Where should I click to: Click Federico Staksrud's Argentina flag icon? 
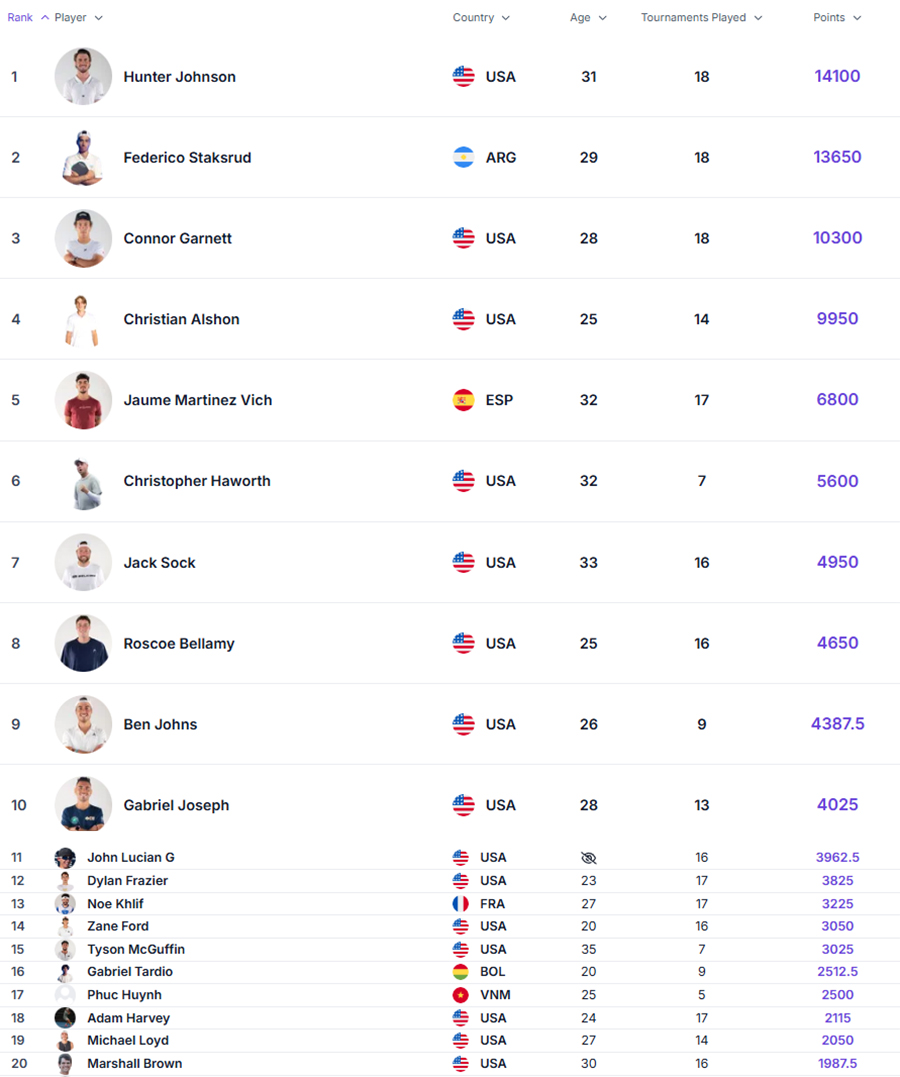[463, 157]
